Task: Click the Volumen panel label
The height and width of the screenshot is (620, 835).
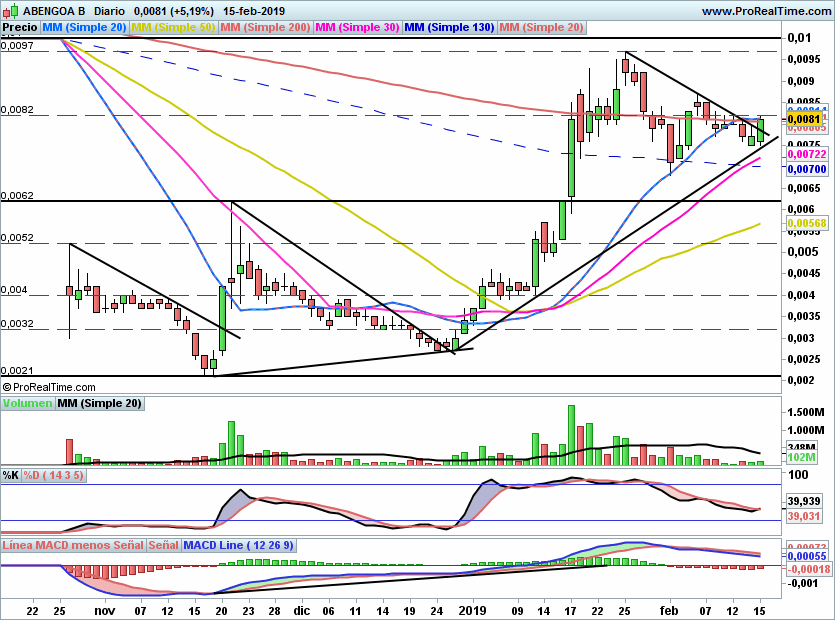Action: (27, 403)
